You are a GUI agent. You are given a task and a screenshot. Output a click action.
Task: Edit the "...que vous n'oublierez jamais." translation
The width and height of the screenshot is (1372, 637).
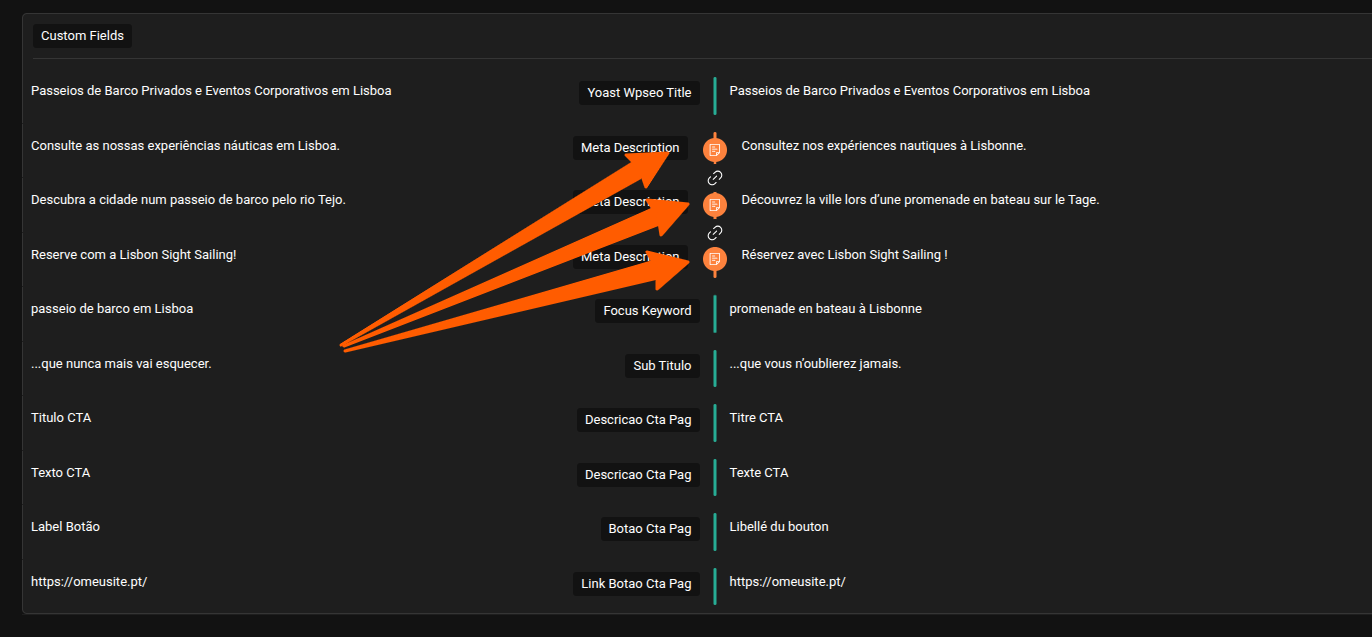pyautogui.click(x=815, y=364)
